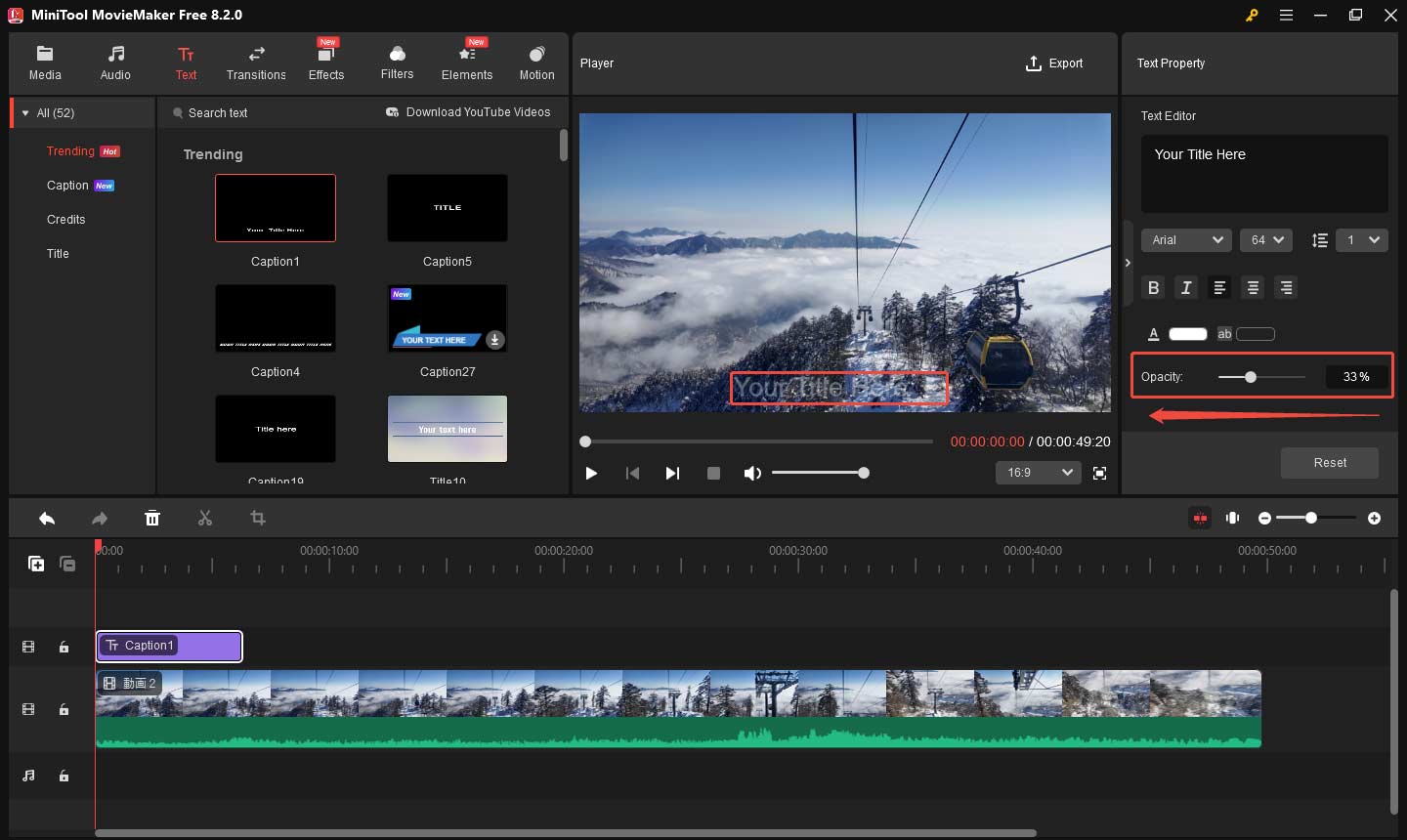
Task: Align text to the right
Action: pyautogui.click(x=1286, y=287)
